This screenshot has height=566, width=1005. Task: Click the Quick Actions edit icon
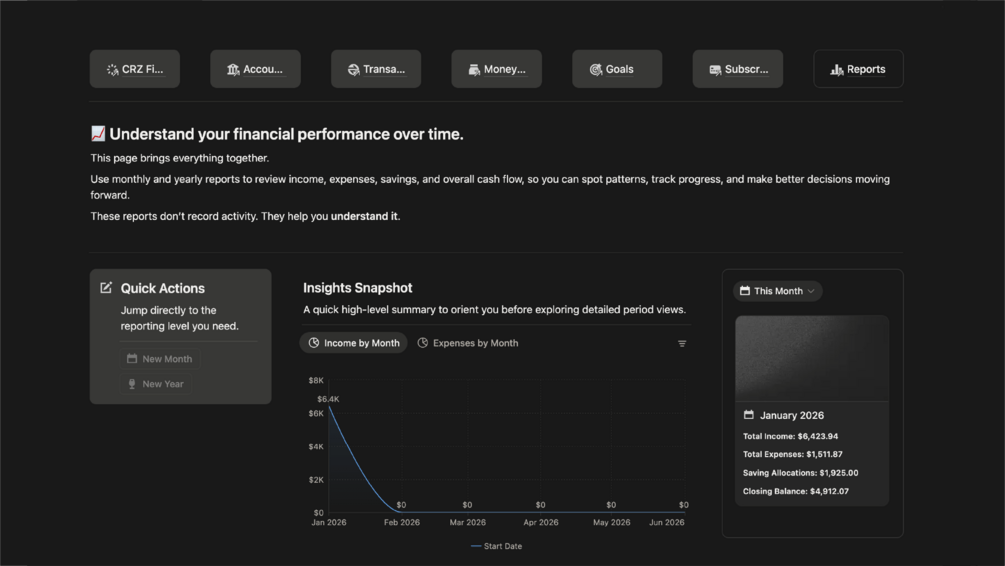pos(106,288)
